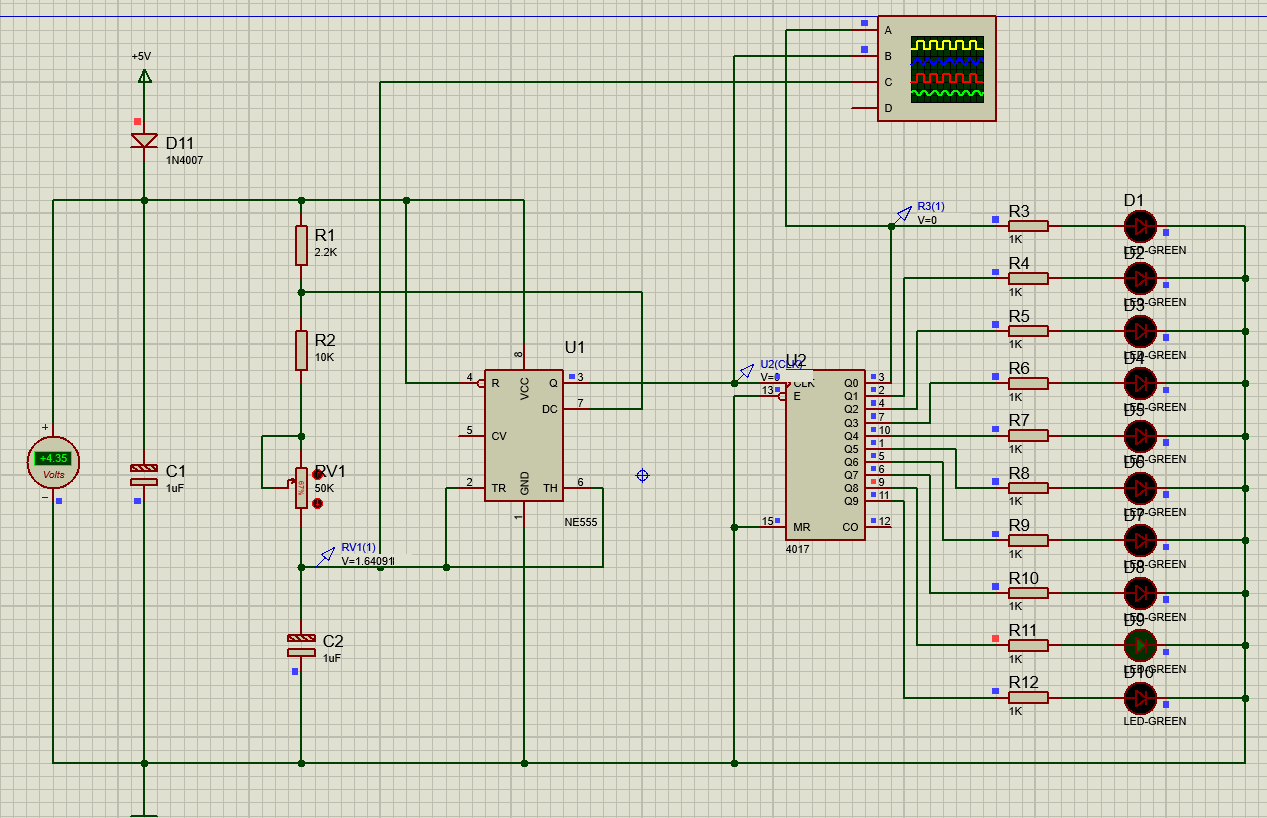Click the DC voltmeter showing +4.35

pyautogui.click(x=52, y=461)
